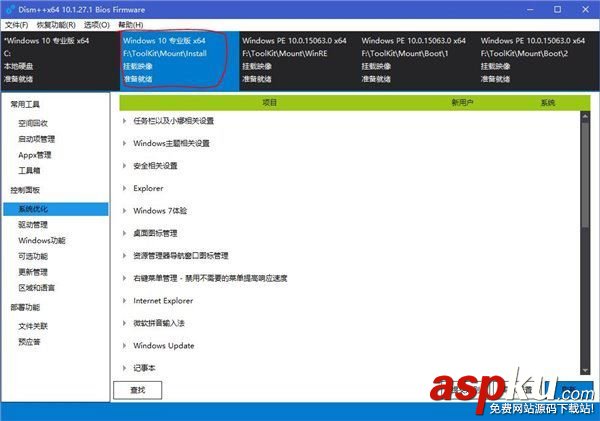Select the F:\ToolKit\Mount\Boot\2 image tile

click(538, 60)
